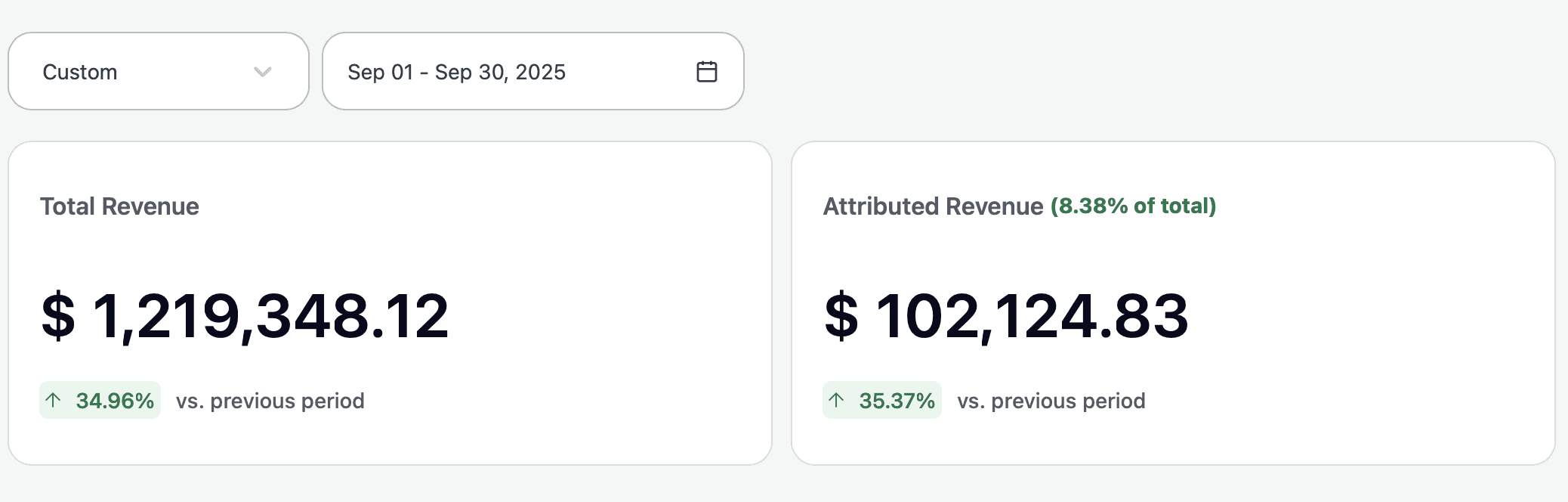Screen dimensions: 1568x502
Task: Click the $ 102,124.83 attributed value
Action: [x=1007, y=316]
